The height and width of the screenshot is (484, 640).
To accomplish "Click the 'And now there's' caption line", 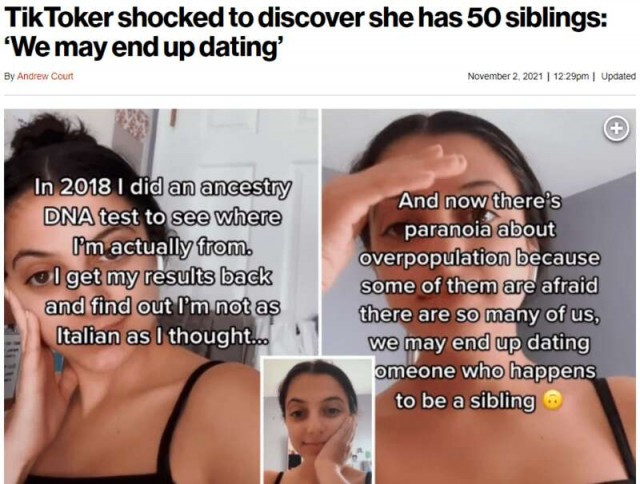I will (x=480, y=201).
